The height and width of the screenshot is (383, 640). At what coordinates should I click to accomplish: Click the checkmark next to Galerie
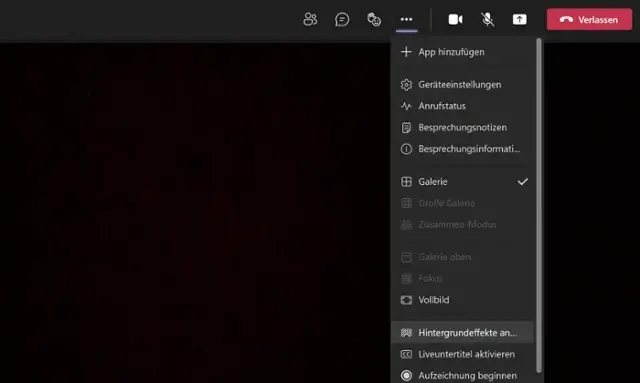(x=522, y=182)
